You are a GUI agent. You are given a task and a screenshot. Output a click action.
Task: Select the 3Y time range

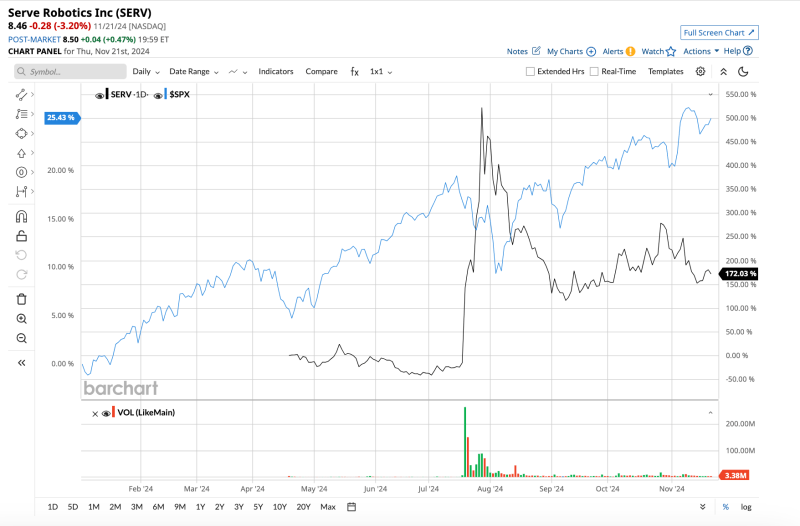pos(239,507)
